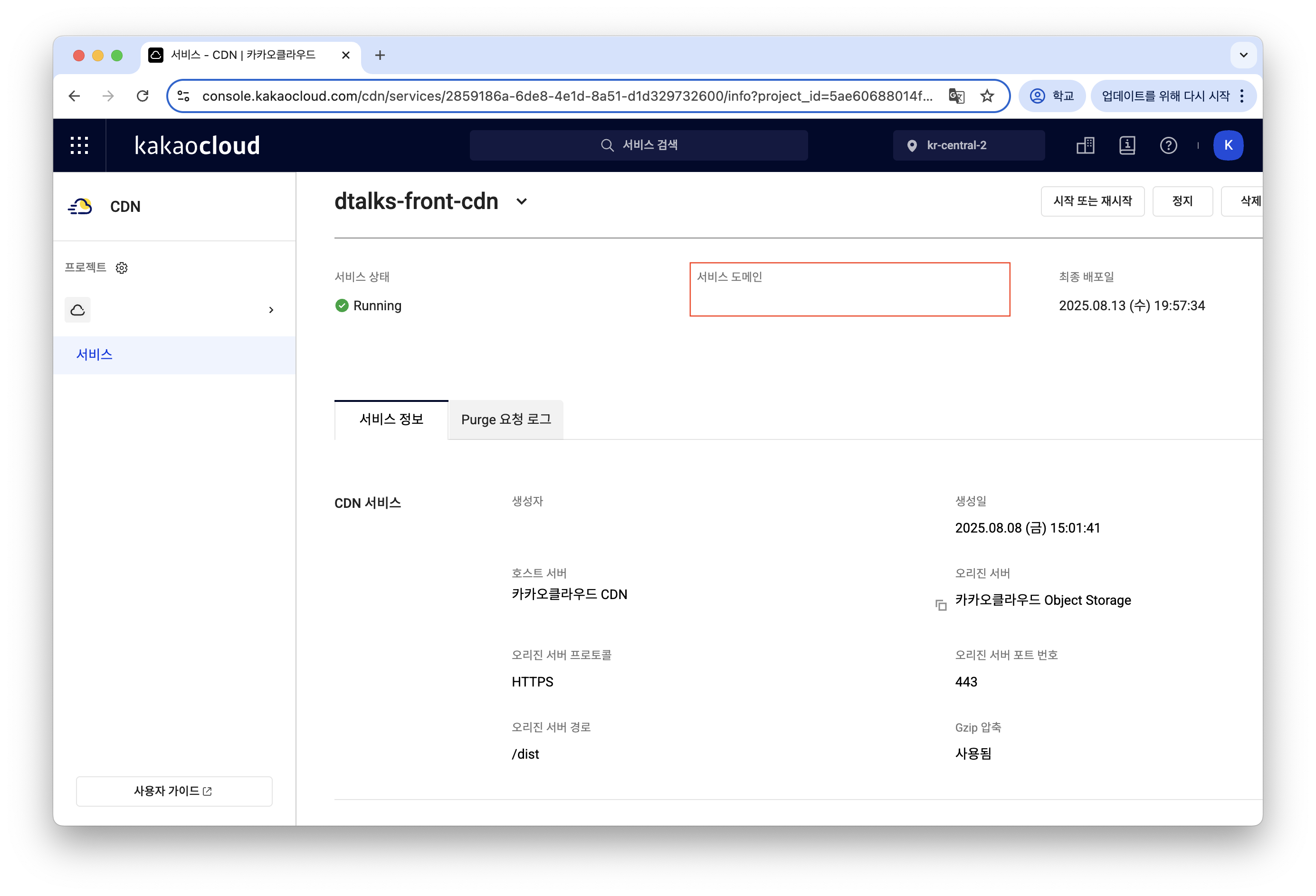Open the Chrome three-dot menu
This screenshot has height=896, width=1316.
pos(1242,96)
